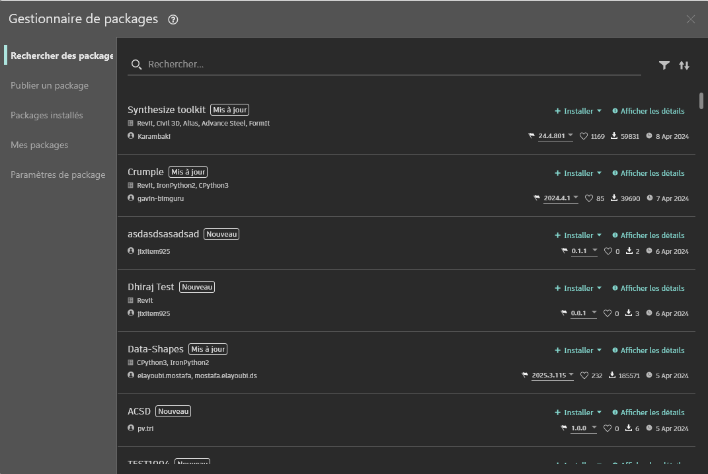Open version dropdown 24.4.801 for Synthesize toolkit
The image size is (708, 474).
[x=555, y=136]
